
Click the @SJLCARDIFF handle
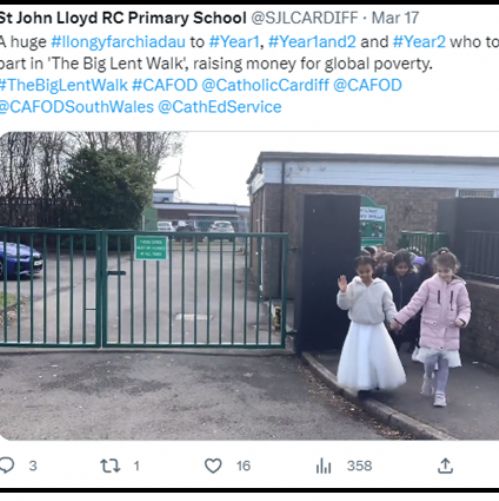point(304,18)
